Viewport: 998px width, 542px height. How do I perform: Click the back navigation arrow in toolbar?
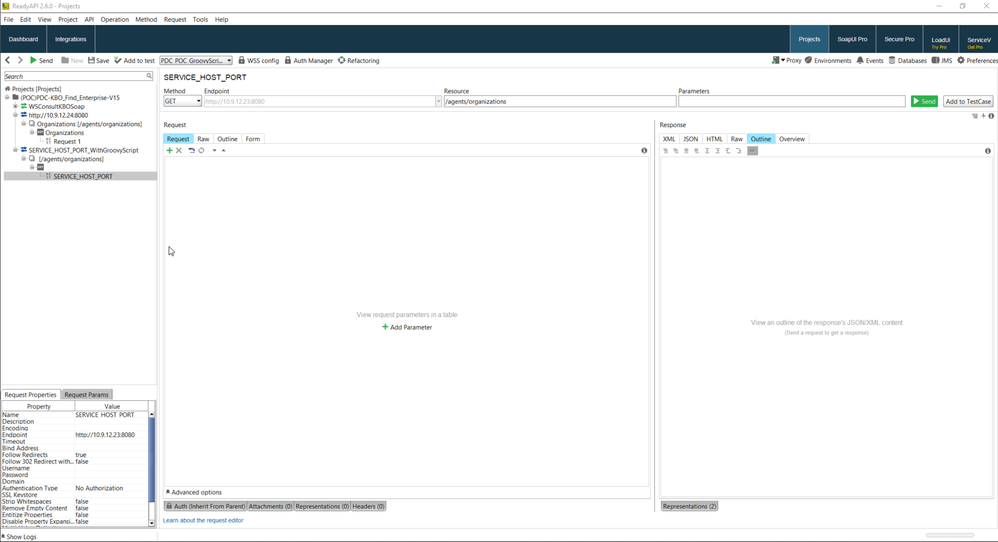pos(8,60)
